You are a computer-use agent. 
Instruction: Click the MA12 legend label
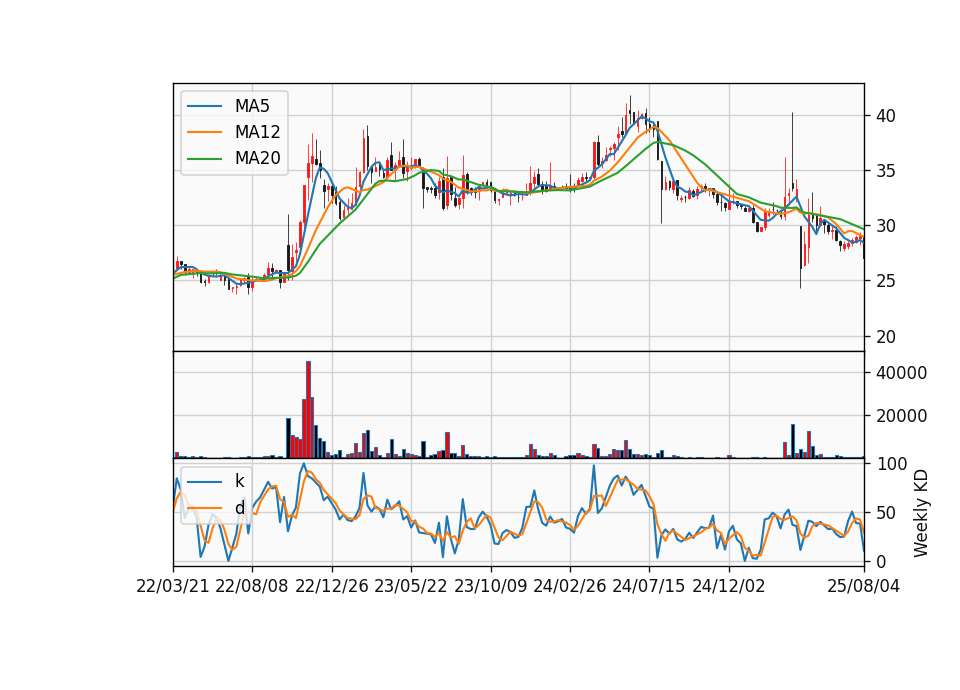[257, 132]
